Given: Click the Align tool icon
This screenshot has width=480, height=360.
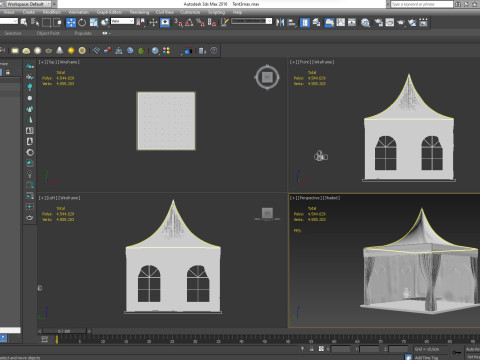Looking at the screenshot, I should [x=292, y=22].
